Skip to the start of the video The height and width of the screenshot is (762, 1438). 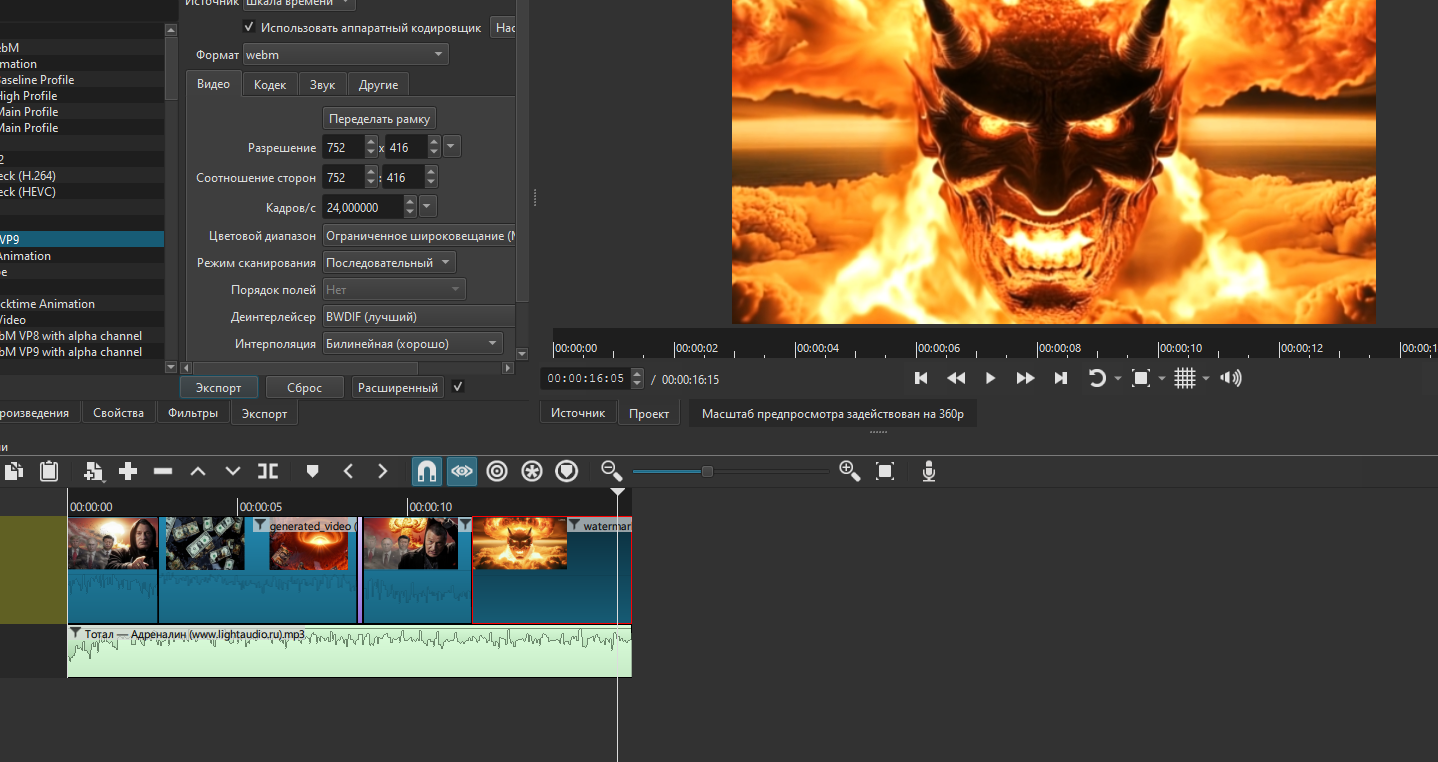922,378
